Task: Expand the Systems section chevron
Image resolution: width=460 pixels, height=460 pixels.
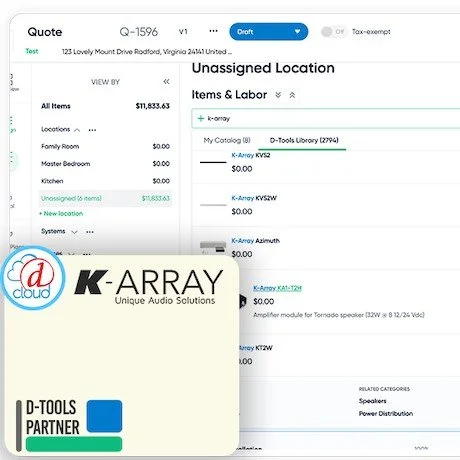Action: 74,232
